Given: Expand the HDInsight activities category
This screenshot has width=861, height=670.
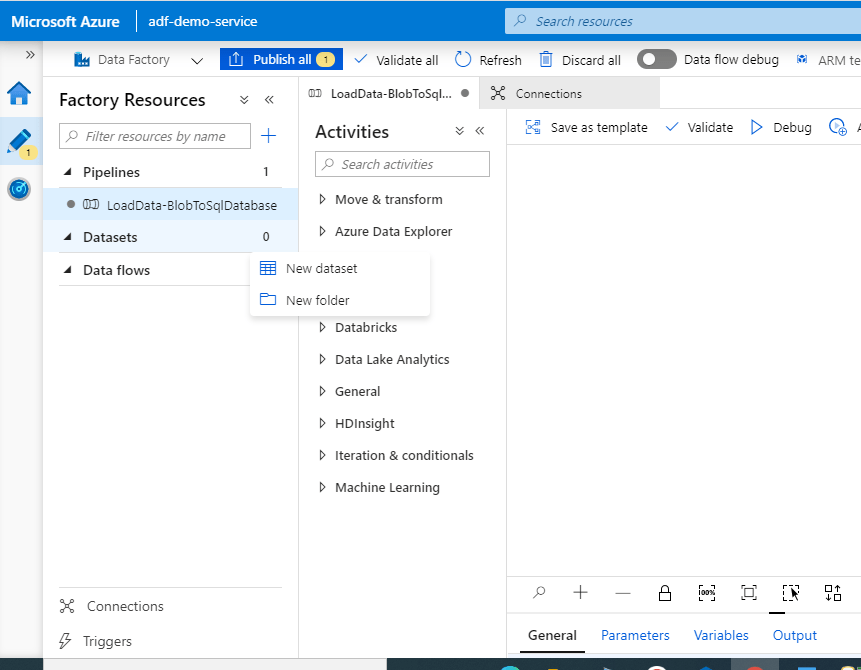Looking at the screenshot, I should pyautogui.click(x=322, y=423).
